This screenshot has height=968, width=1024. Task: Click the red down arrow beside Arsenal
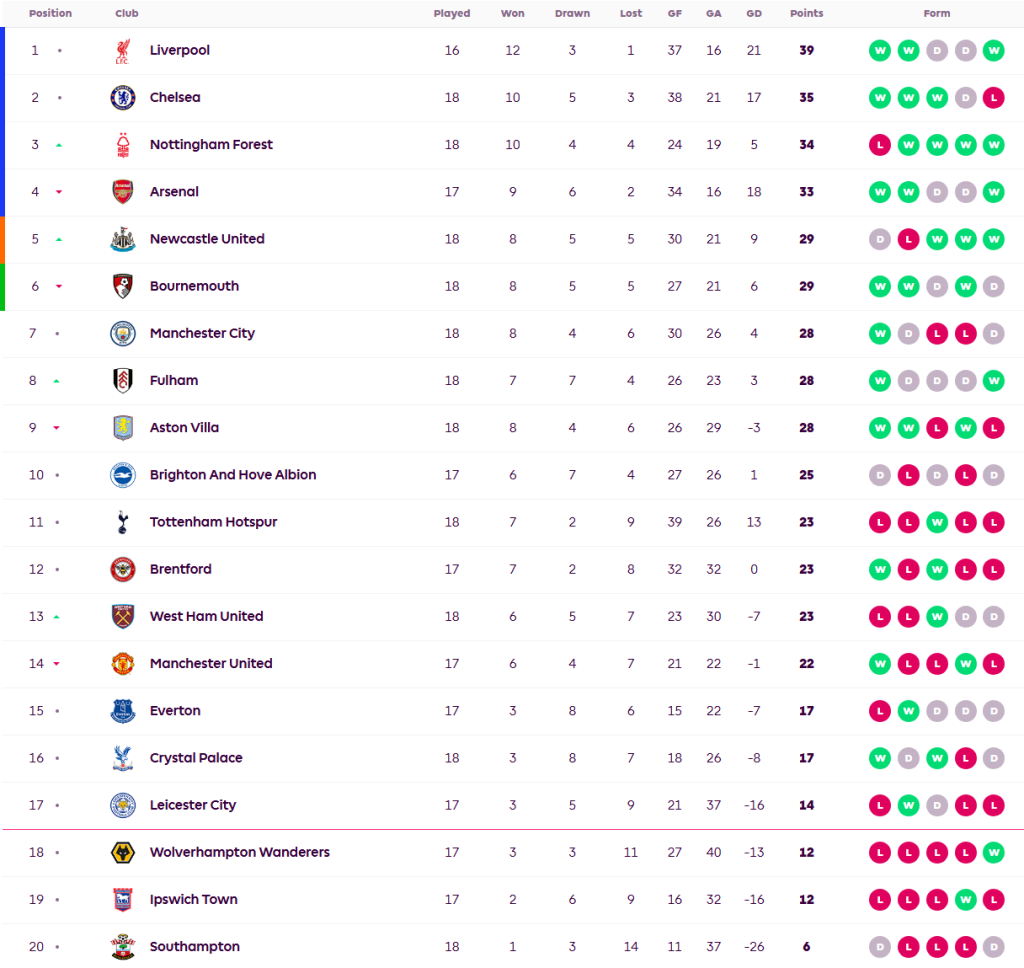pyautogui.click(x=59, y=192)
